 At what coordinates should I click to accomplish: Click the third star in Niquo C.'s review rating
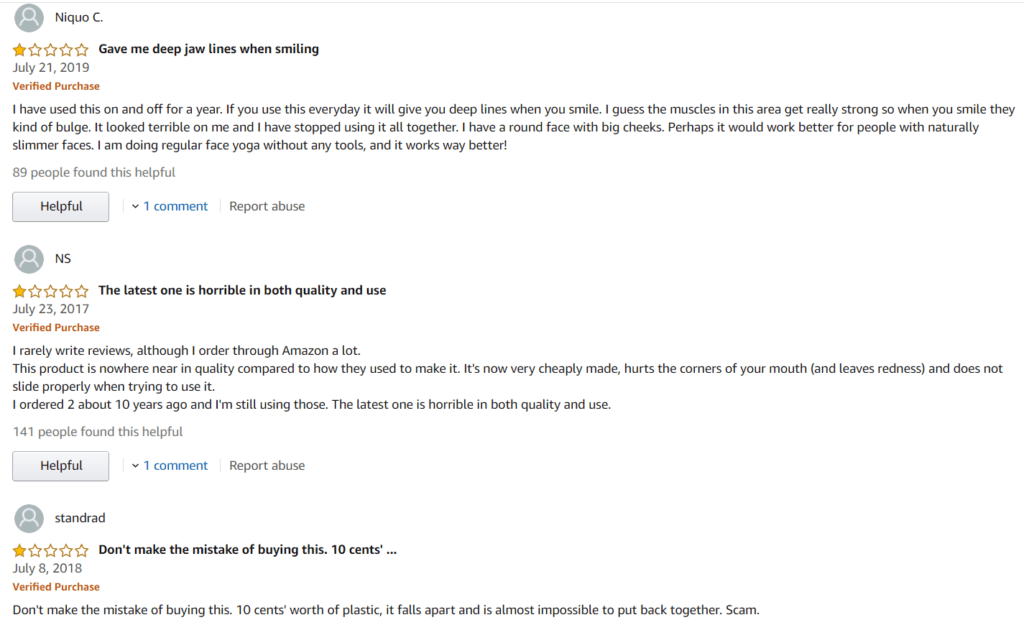tap(50, 48)
